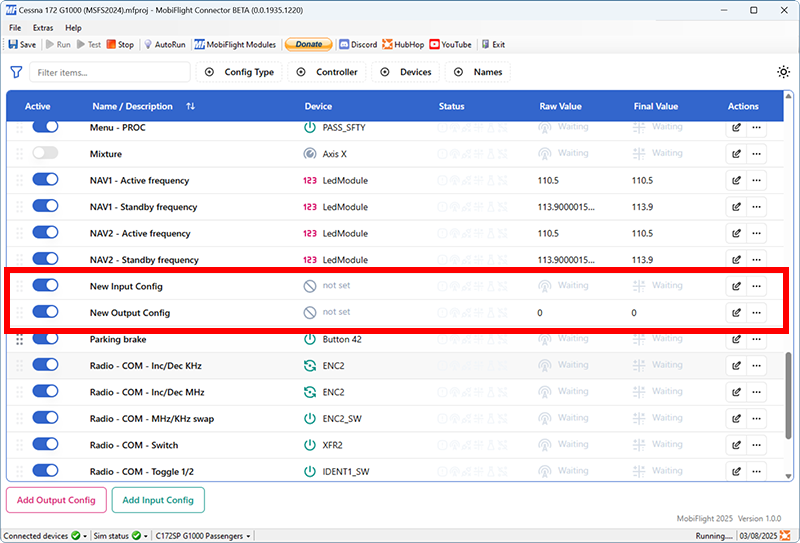Open the Names filter dropdown

coord(478,72)
